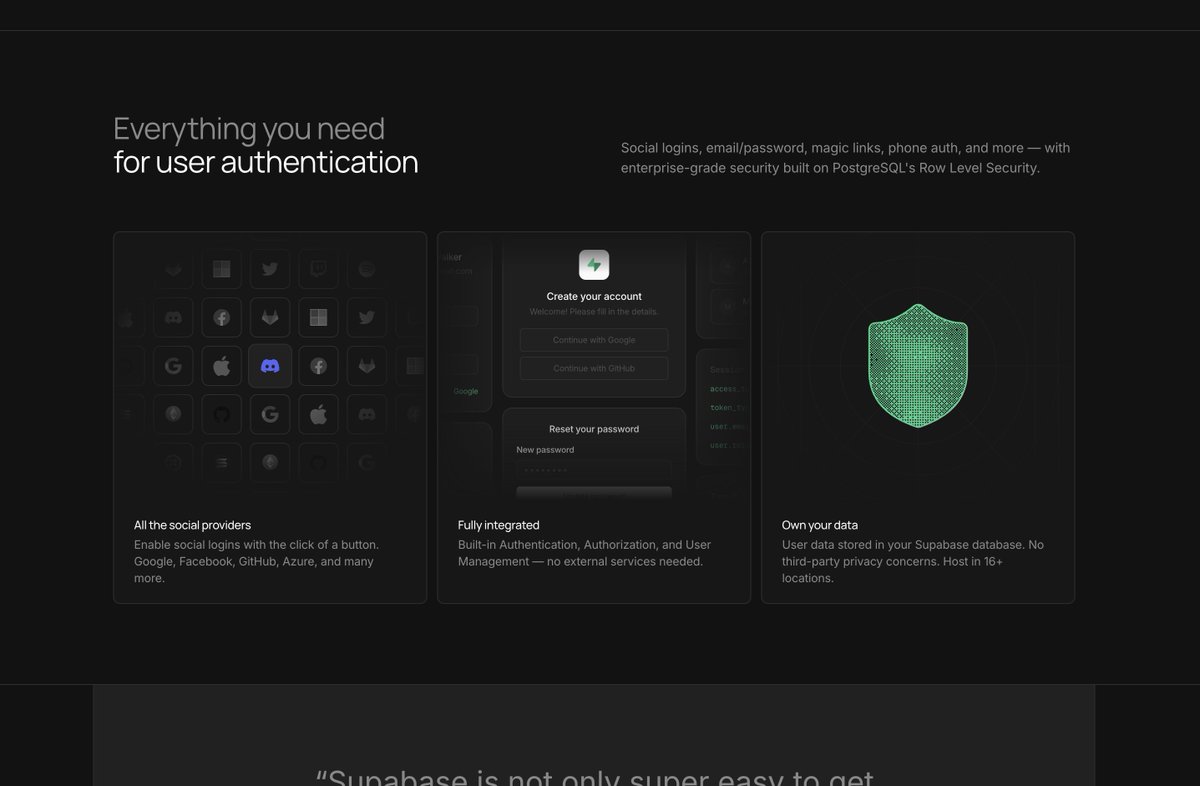This screenshot has width=1200, height=786.
Task: Click the 'Create your account' title
Action: pos(594,296)
